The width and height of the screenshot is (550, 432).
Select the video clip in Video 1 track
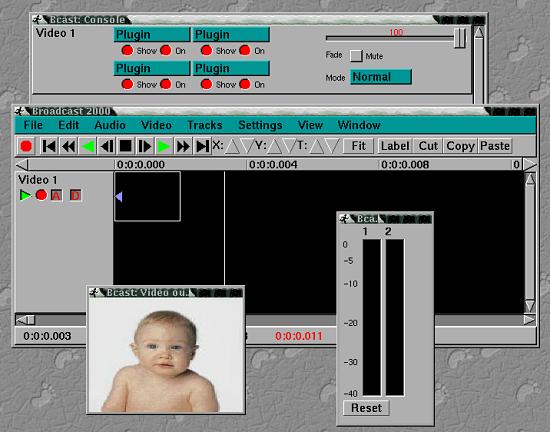pos(147,196)
